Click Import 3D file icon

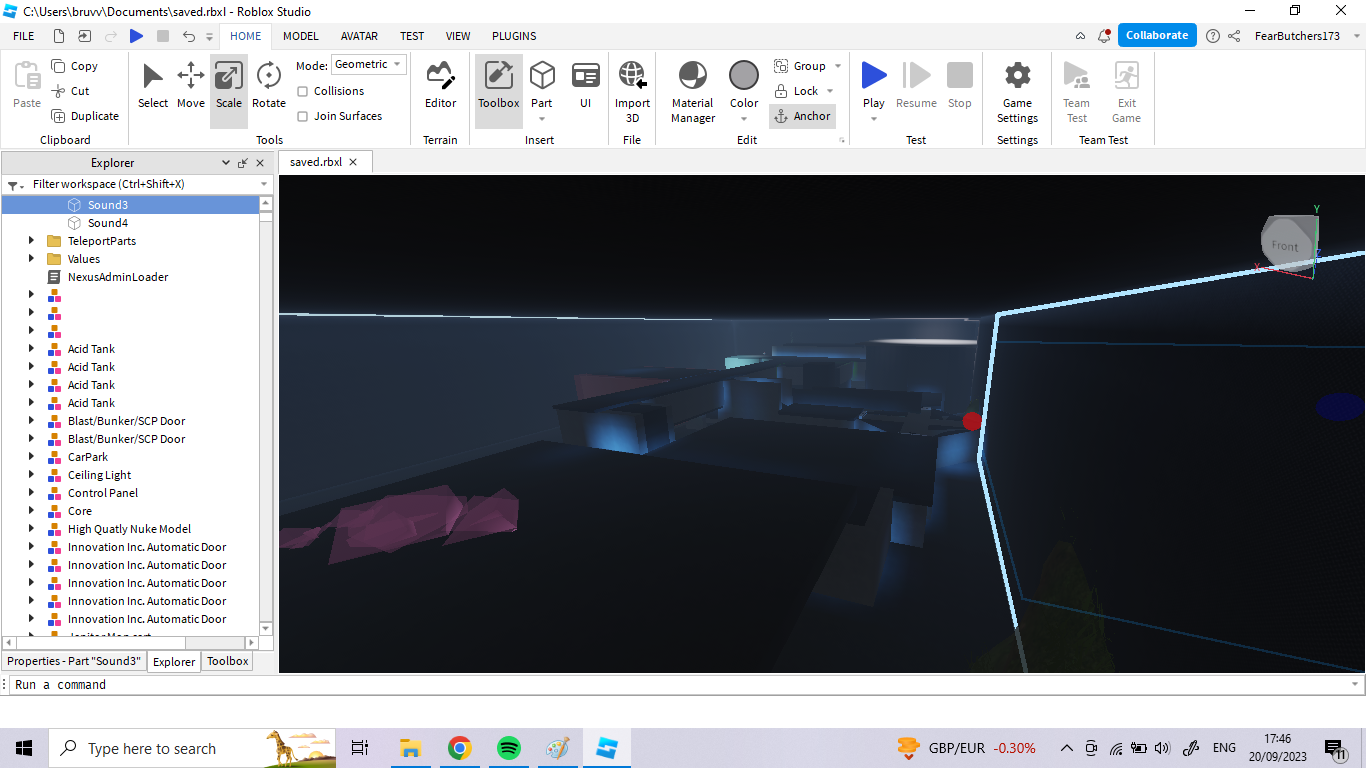632,75
